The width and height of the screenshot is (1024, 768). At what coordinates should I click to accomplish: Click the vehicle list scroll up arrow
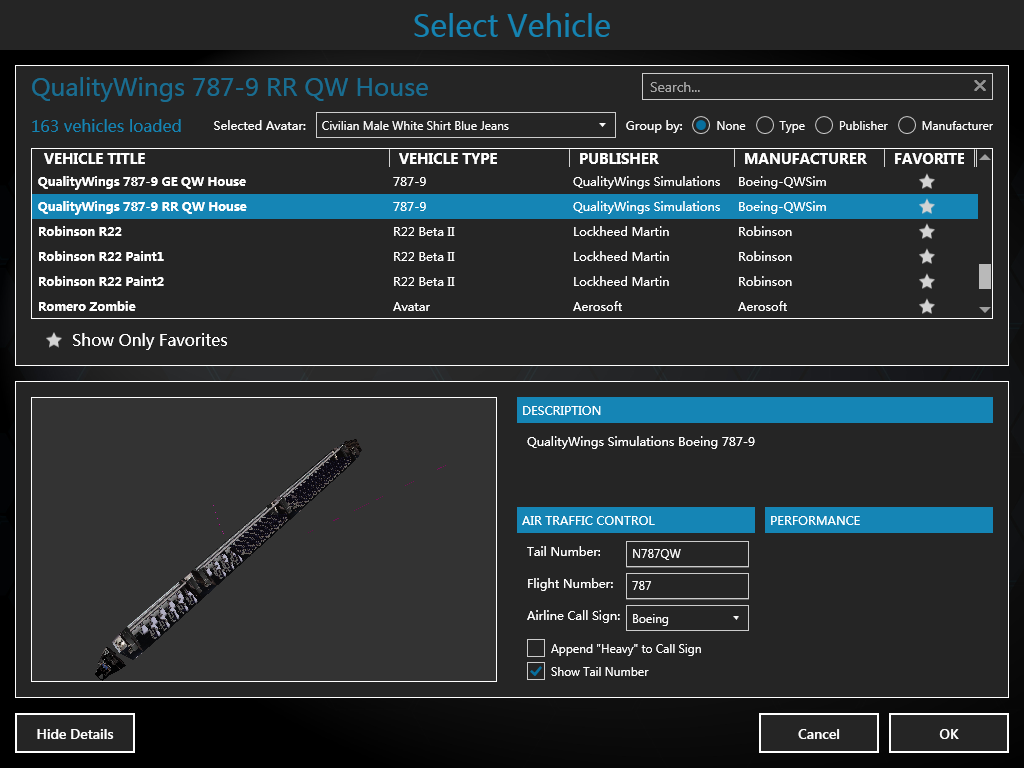(985, 157)
